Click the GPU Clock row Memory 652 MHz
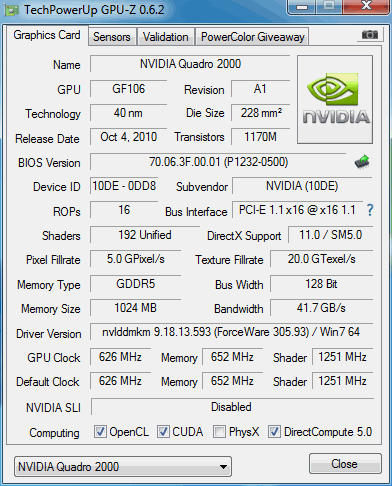 tap(232, 357)
